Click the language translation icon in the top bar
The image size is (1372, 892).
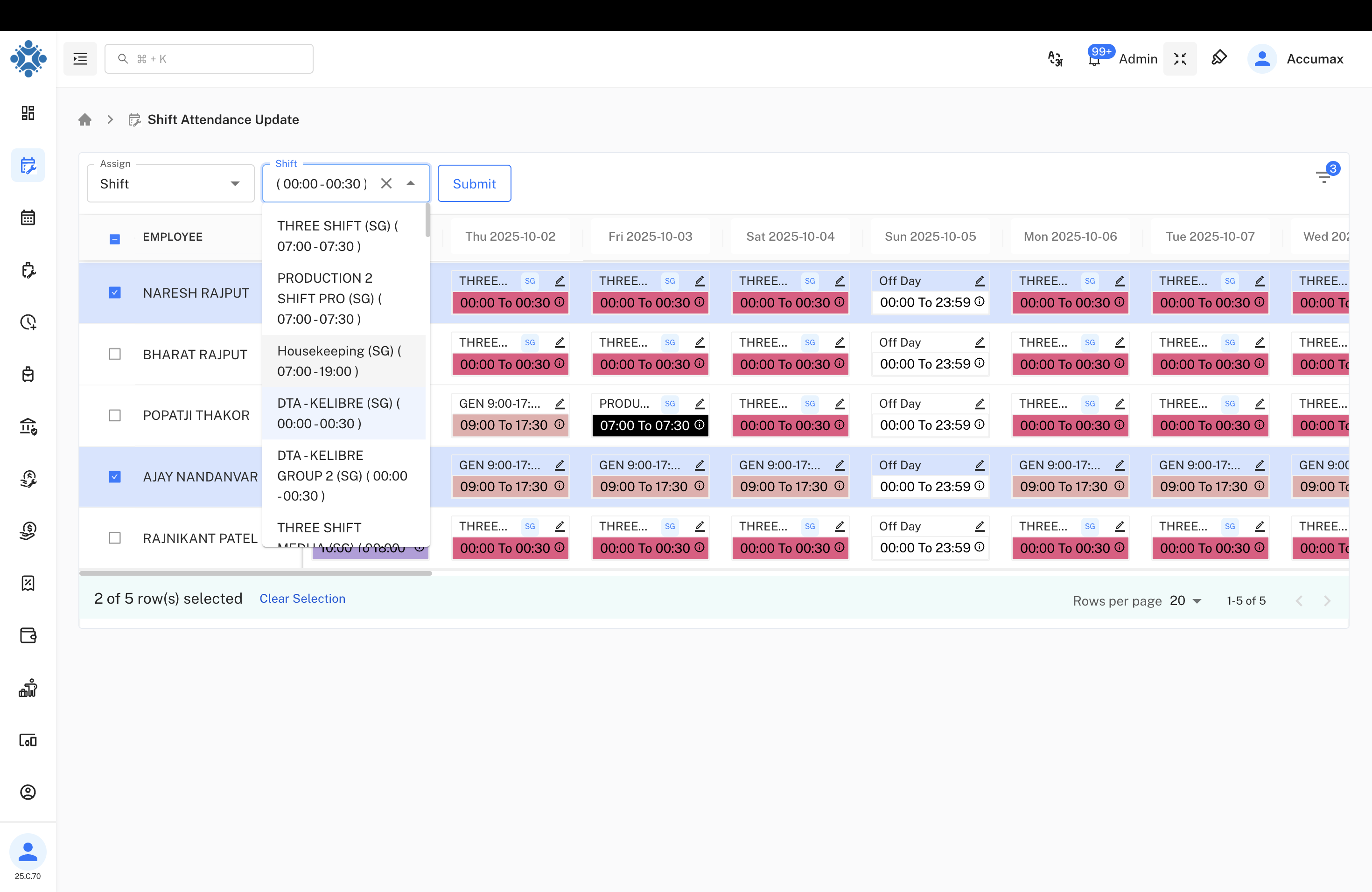click(1055, 58)
